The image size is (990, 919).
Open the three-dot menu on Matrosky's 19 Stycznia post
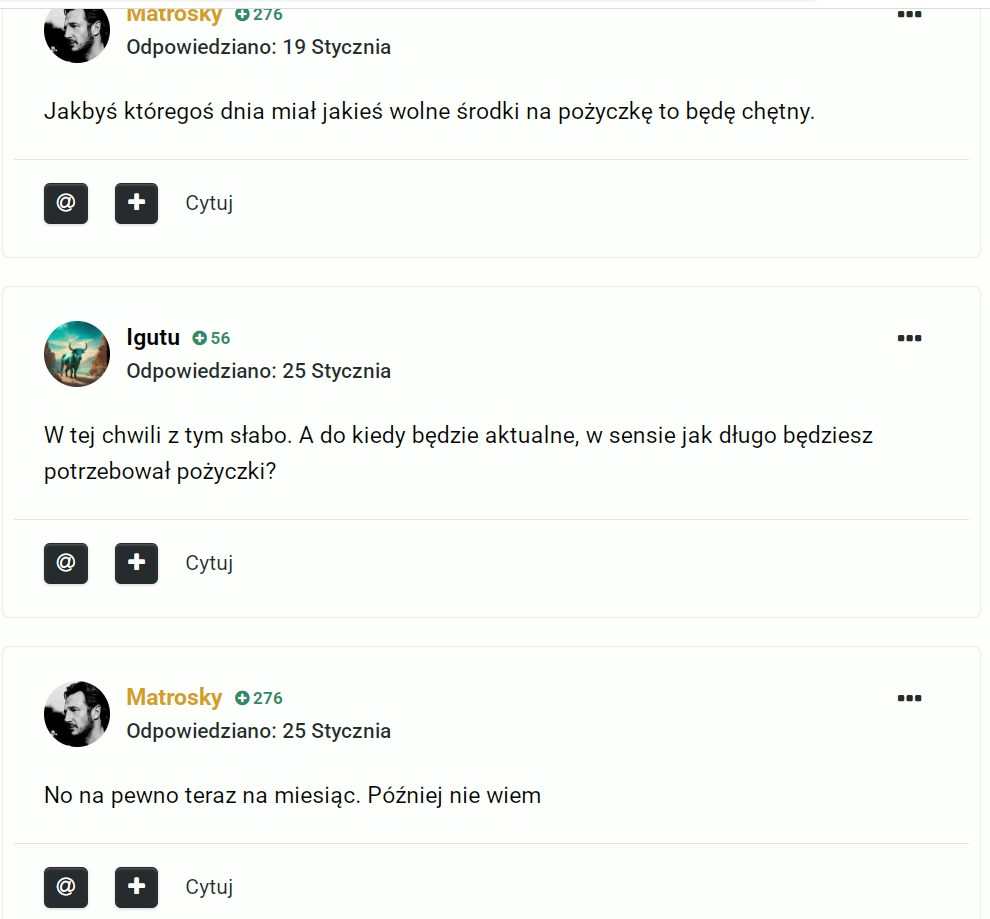(x=909, y=15)
